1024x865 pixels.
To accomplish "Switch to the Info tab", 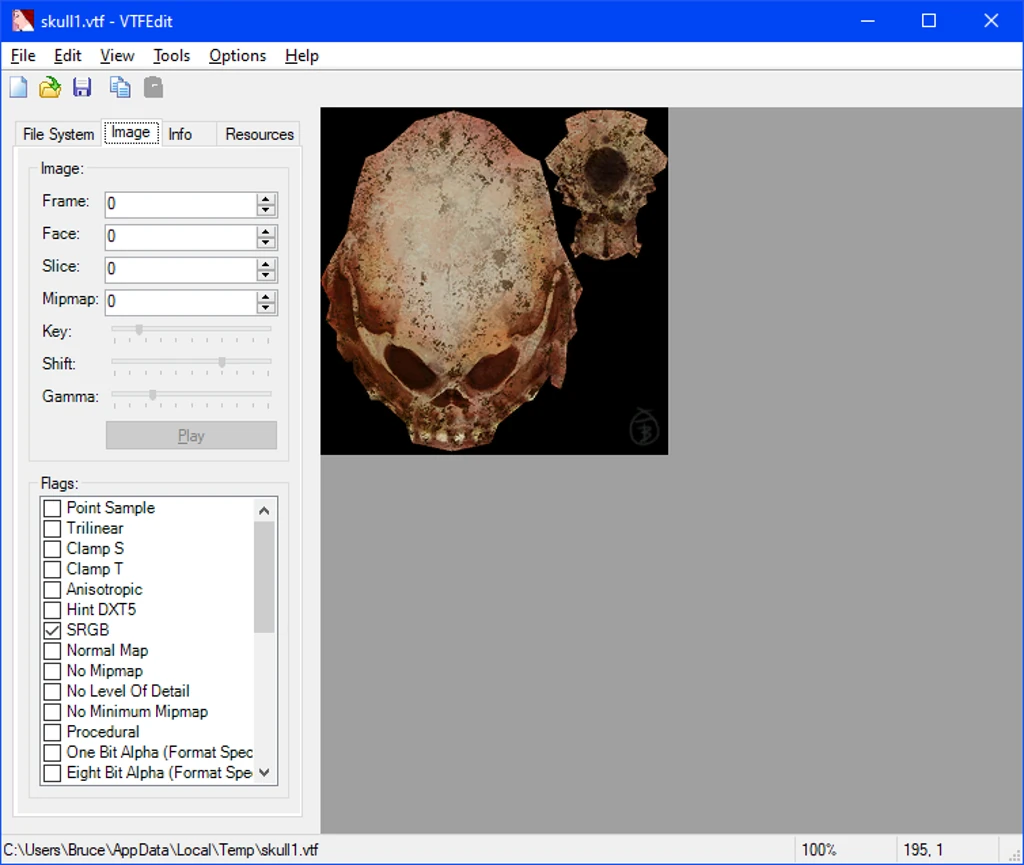I will (x=180, y=134).
